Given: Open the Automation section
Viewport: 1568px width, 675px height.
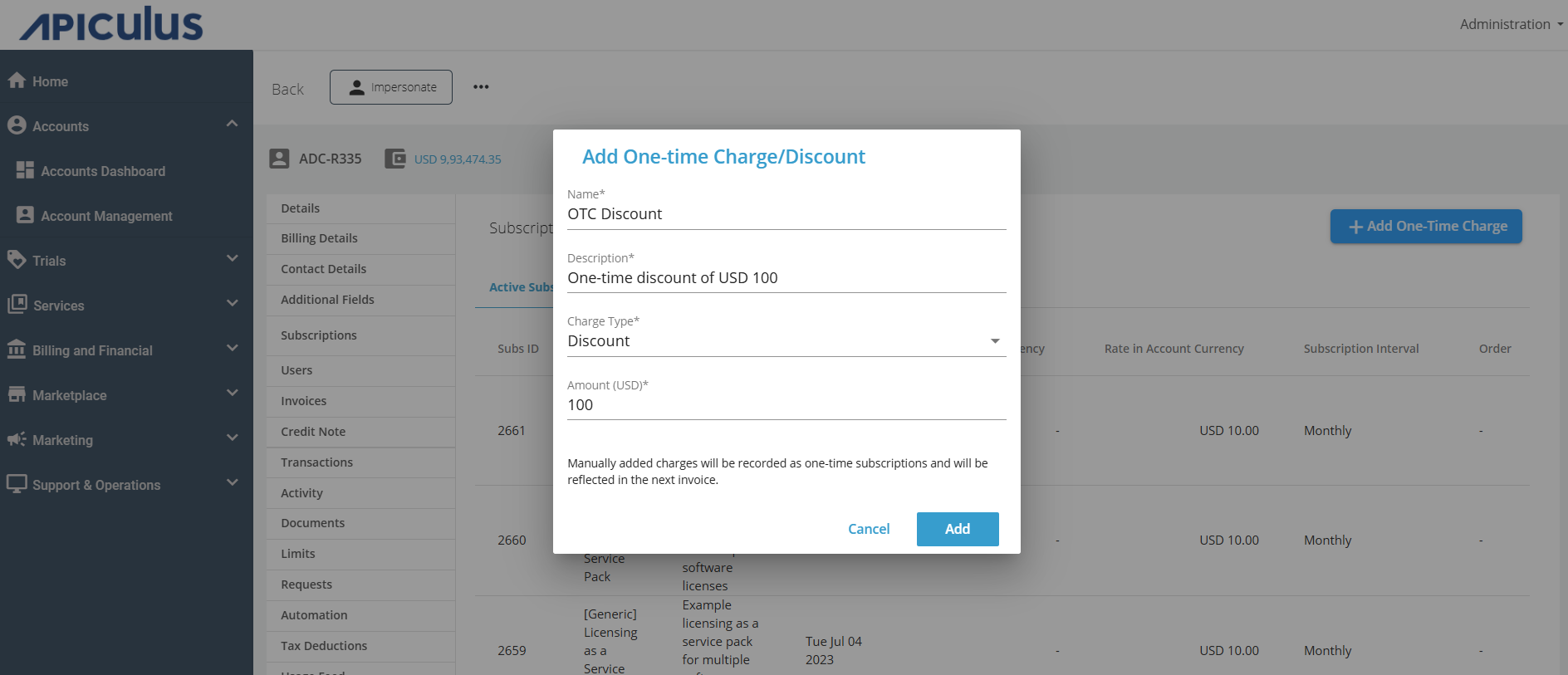Looking at the screenshot, I should click(360, 615).
